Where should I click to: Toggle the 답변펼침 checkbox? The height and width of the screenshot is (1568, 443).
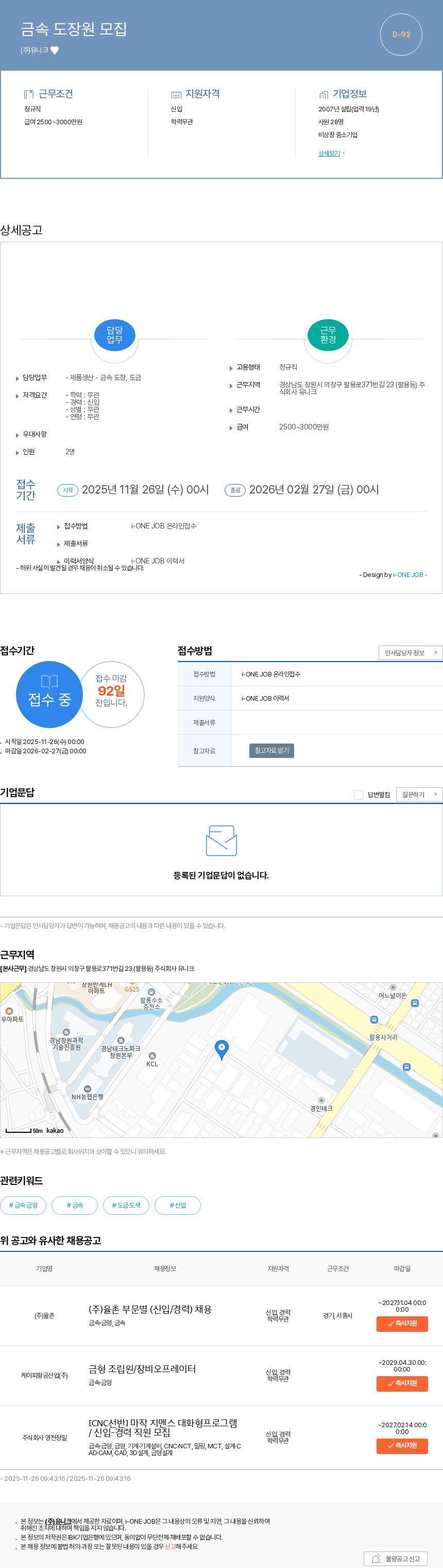[x=359, y=795]
